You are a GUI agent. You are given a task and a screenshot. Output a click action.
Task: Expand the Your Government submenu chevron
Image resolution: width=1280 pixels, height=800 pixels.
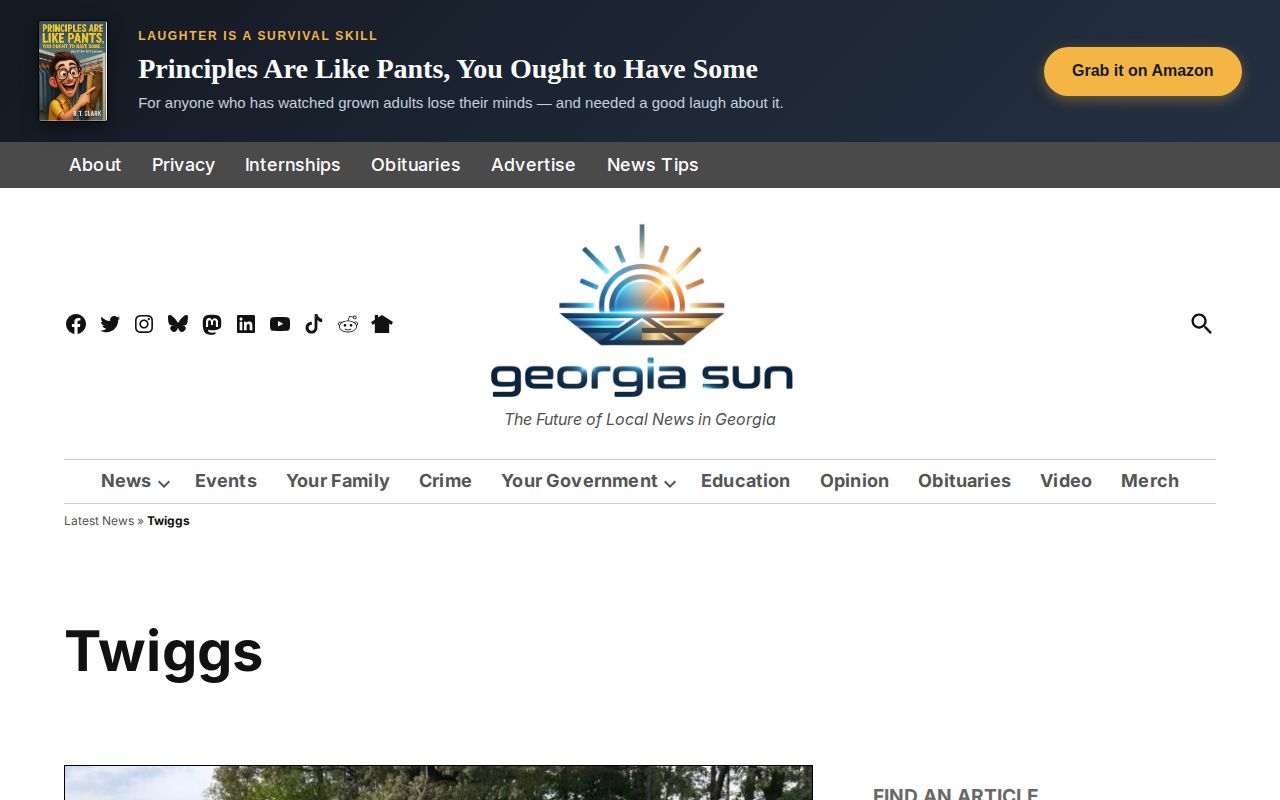670,484
